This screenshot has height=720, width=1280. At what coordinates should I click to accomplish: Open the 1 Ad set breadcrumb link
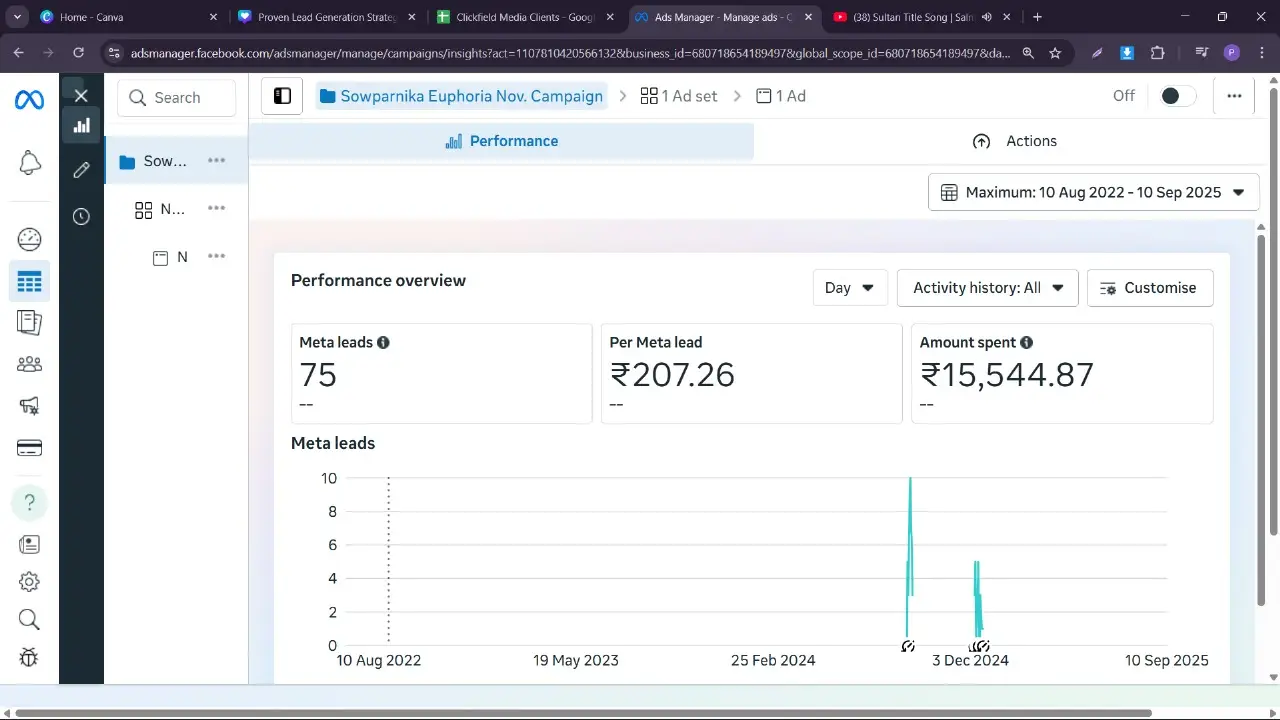click(679, 96)
